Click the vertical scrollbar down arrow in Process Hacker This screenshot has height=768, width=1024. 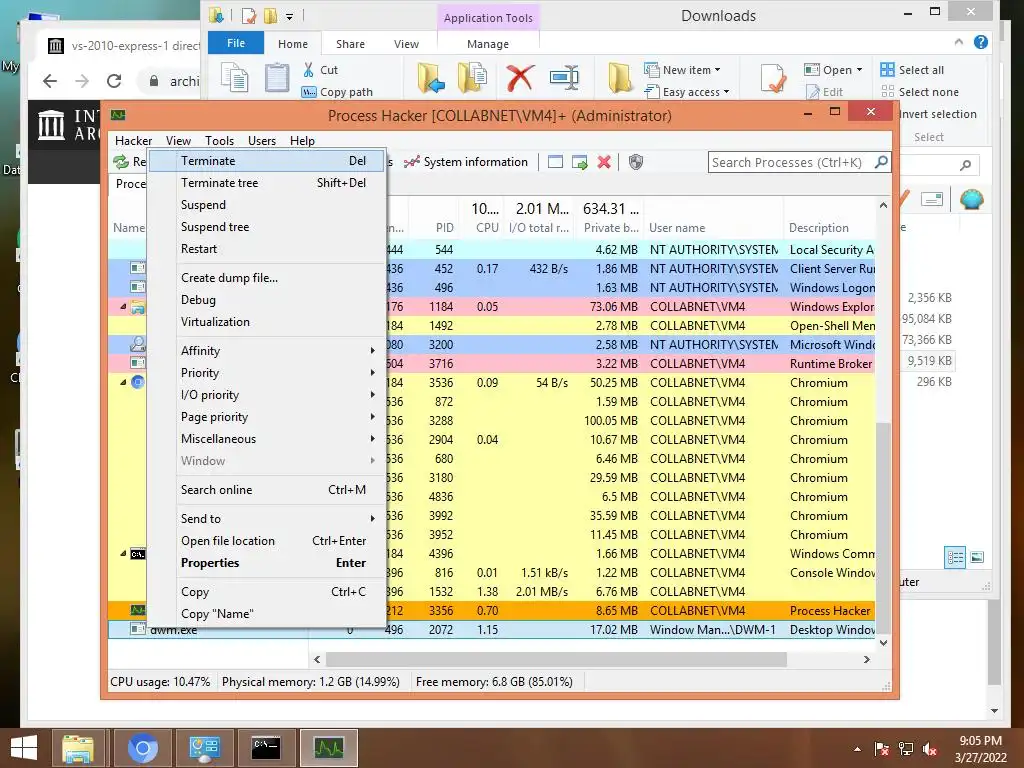pyautogui.click(x=883, y=643)
